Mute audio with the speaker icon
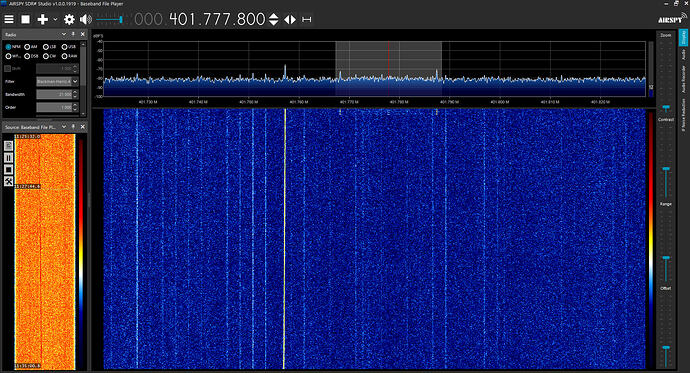The image size is (690, 373). click(x=86, y=19)
